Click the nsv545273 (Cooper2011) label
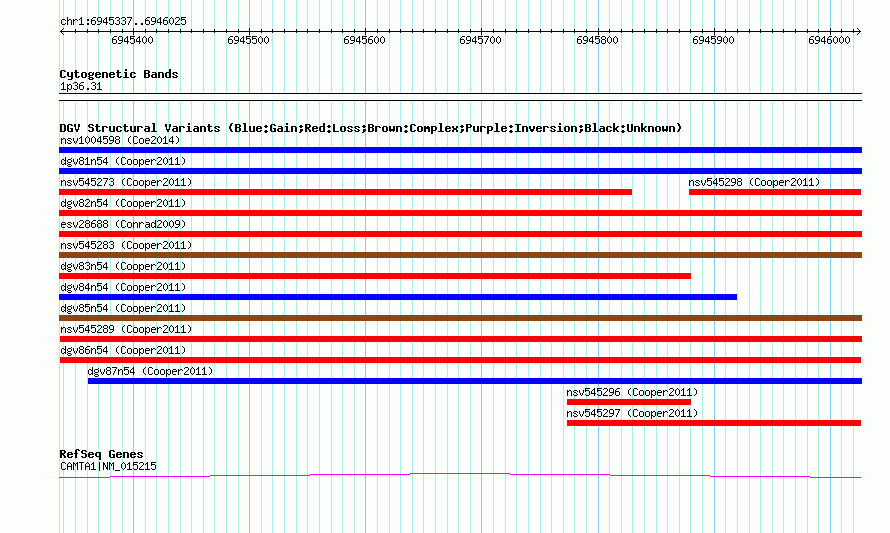 click(126, 182)
